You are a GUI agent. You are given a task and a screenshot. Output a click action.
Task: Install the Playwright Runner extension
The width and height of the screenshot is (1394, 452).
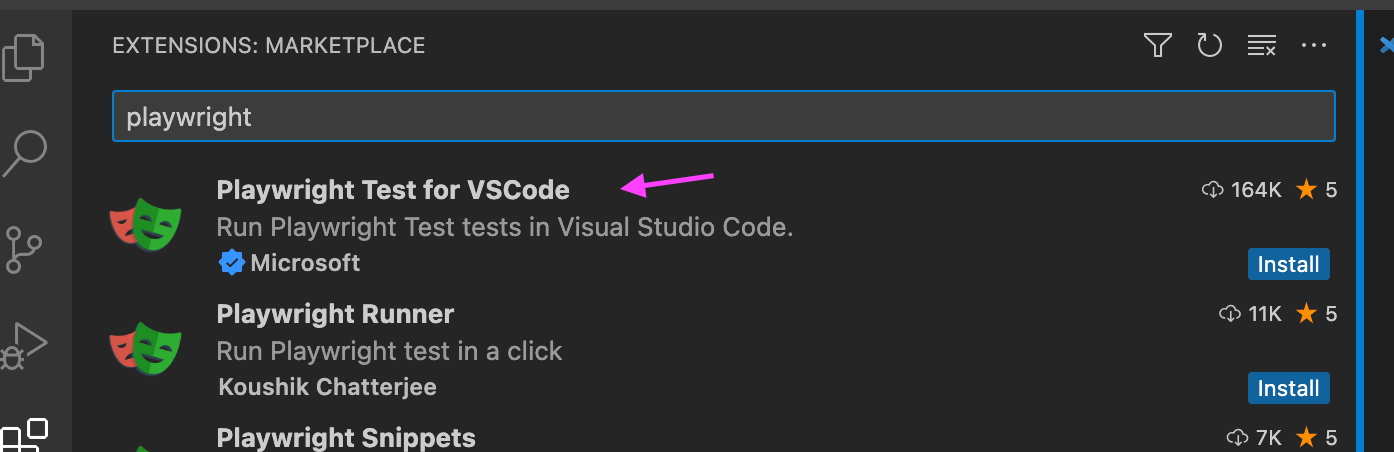pyautogui.click(x=1288, y=388)
